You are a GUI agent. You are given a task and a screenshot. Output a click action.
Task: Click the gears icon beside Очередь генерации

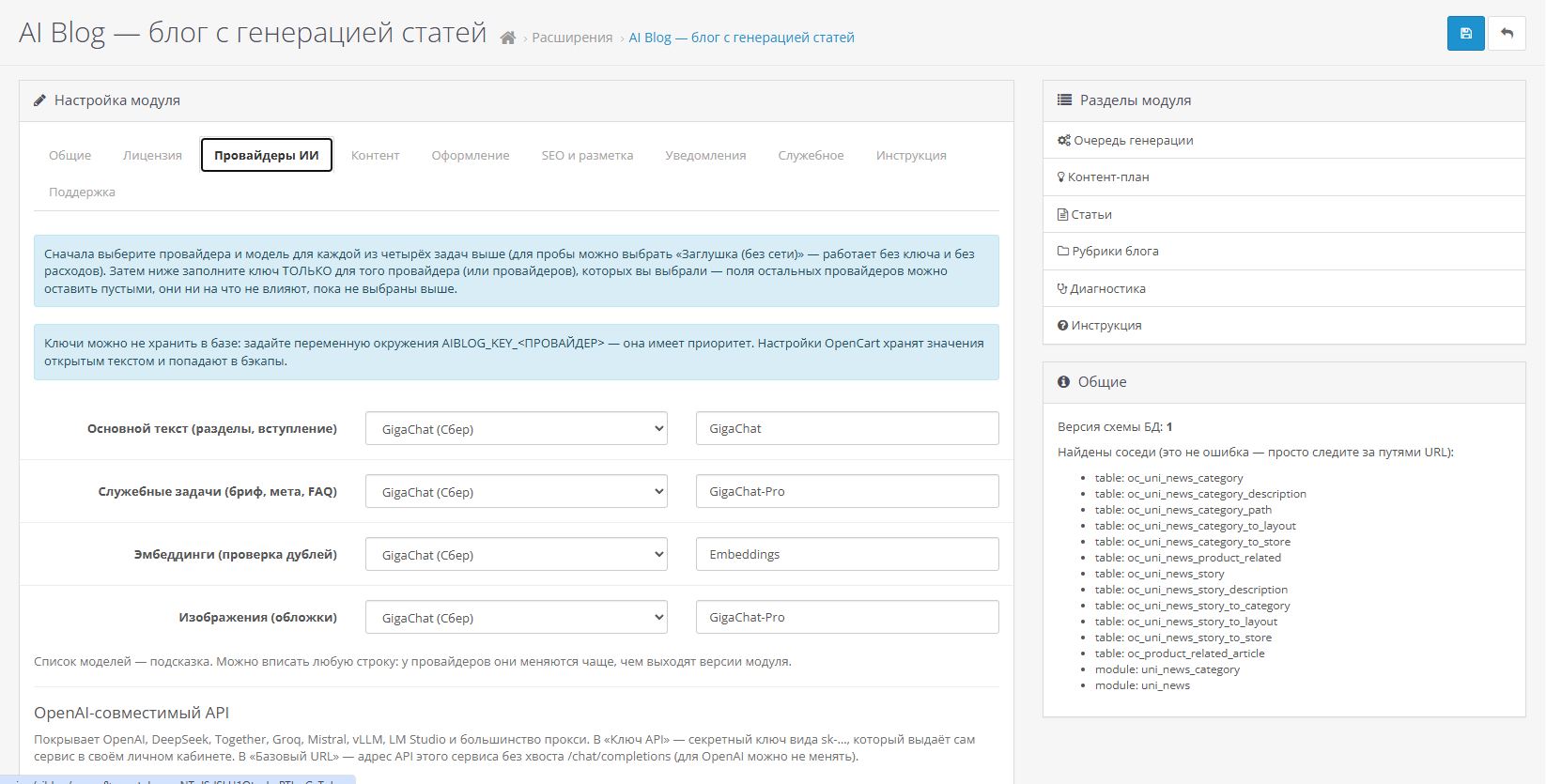tap(1064, 140)
